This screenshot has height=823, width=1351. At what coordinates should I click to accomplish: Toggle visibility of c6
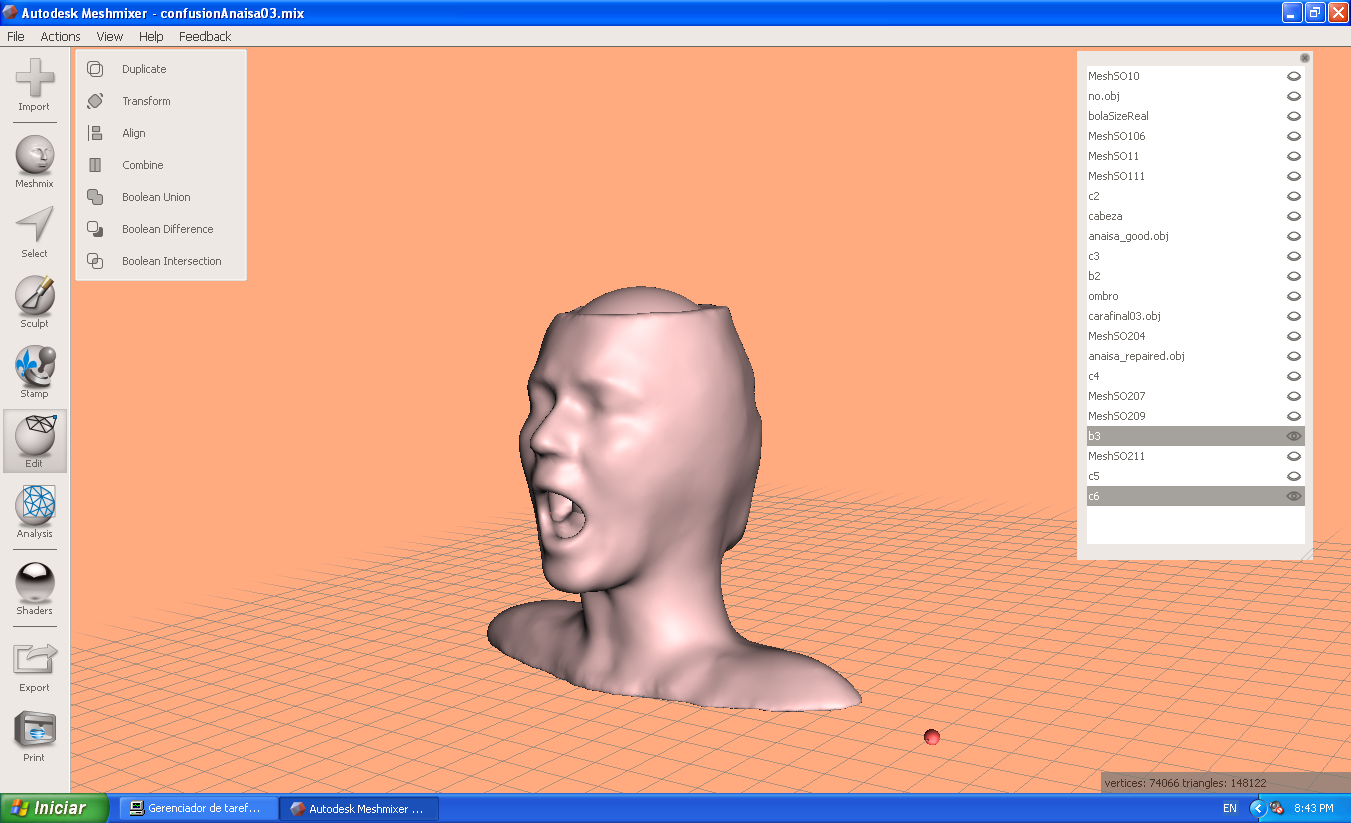coord(1293,496)
